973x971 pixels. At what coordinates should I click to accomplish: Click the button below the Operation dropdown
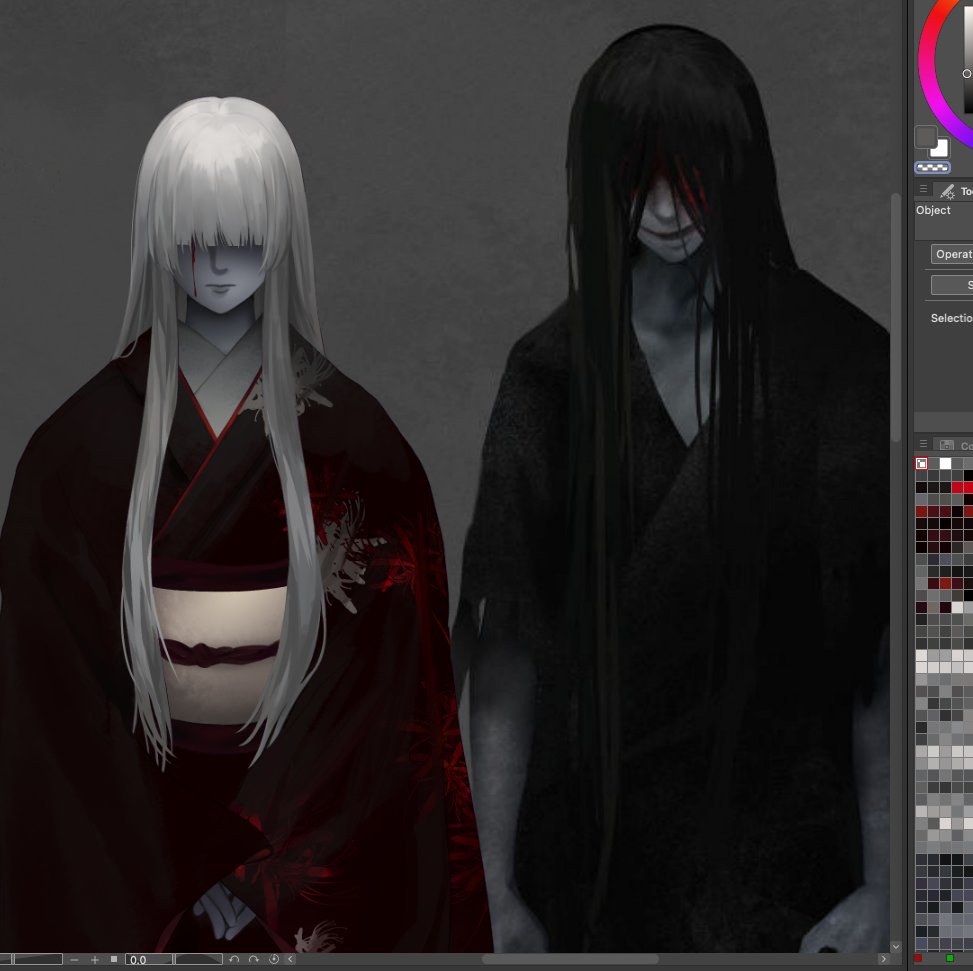click(x=952, y=285)
